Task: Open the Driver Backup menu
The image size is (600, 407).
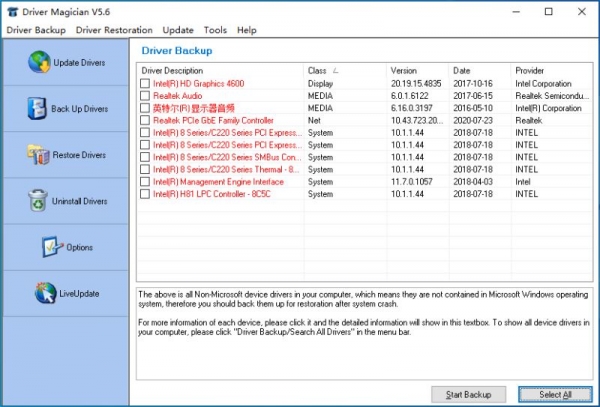Action: tap(36, 30)
